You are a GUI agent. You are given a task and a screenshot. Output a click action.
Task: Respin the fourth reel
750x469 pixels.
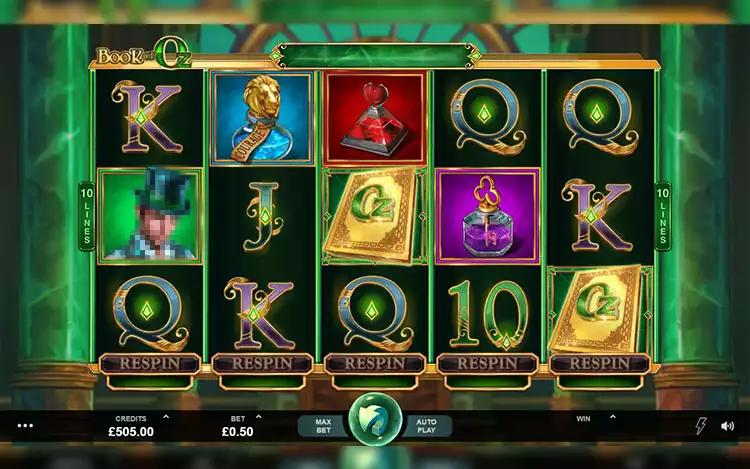click(487, 364)
